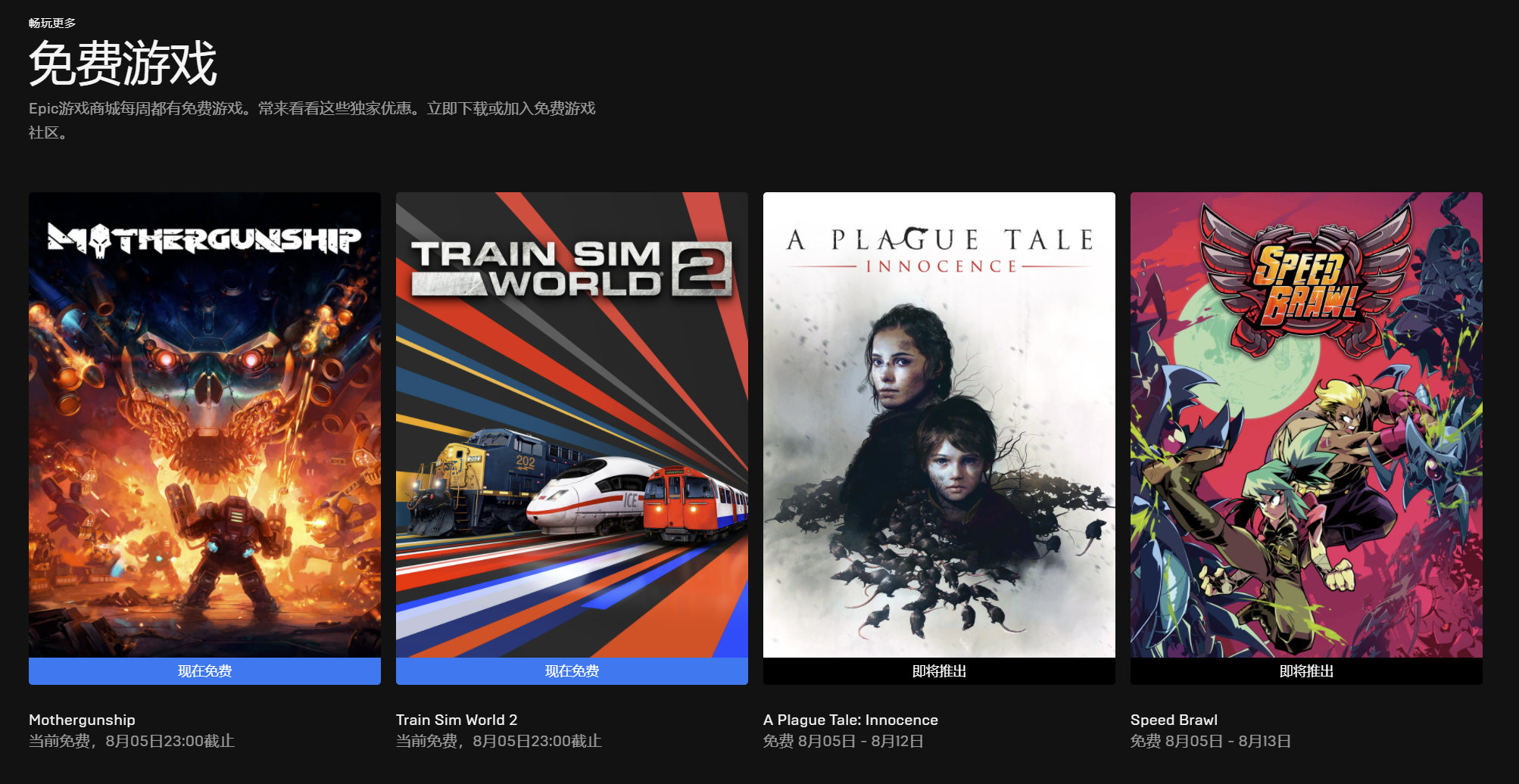Open the Mothergunship title link
This screenshot has height=784, width=1519.
[x=82, y=720]
